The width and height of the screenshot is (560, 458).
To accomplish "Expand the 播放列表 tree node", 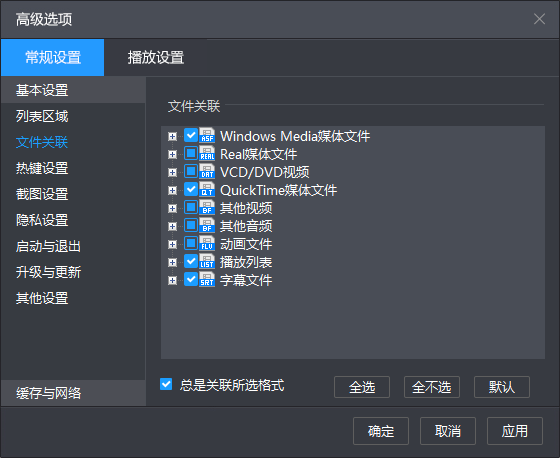I will tap(172, 263).
